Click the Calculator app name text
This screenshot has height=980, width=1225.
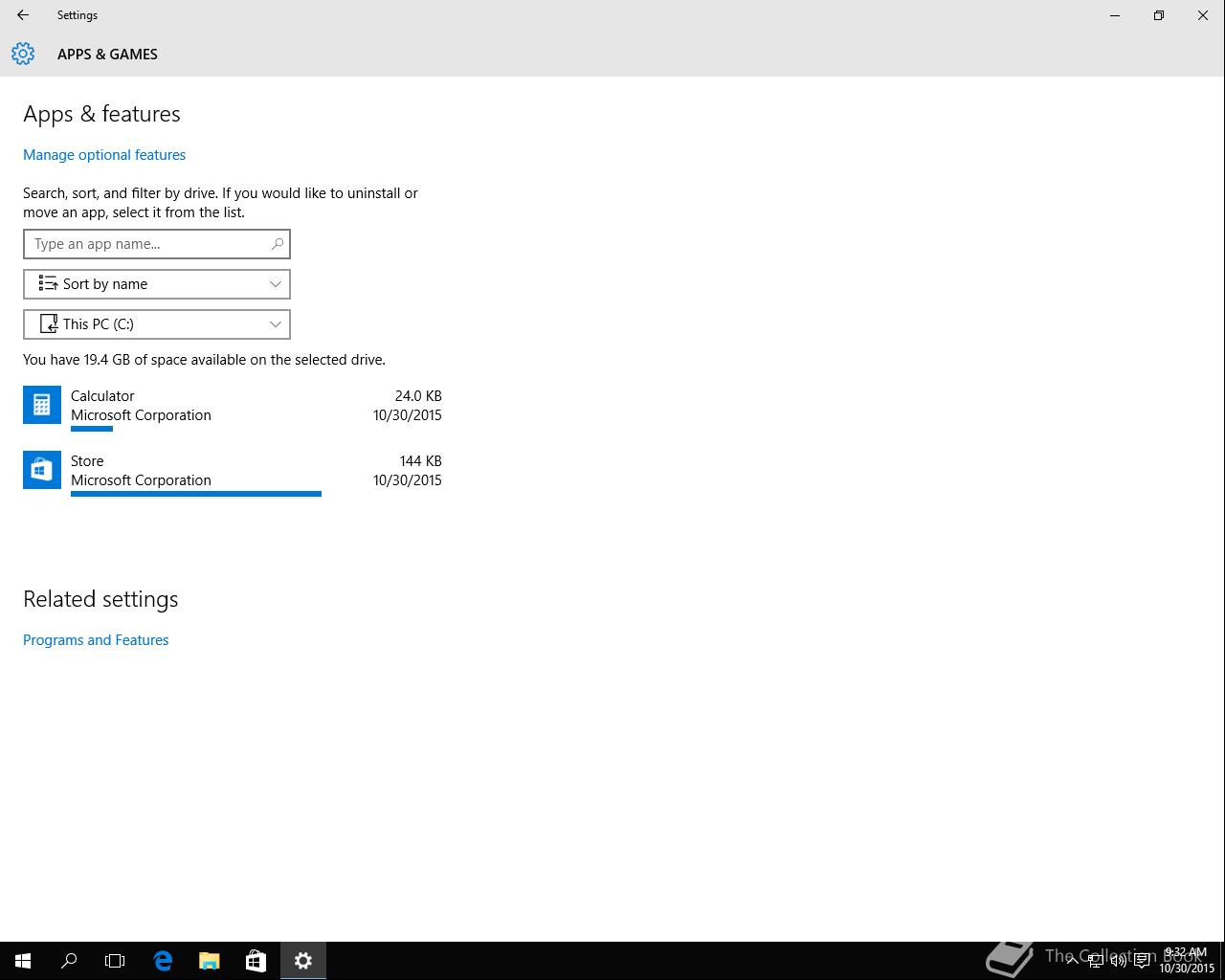coord(102,396)
